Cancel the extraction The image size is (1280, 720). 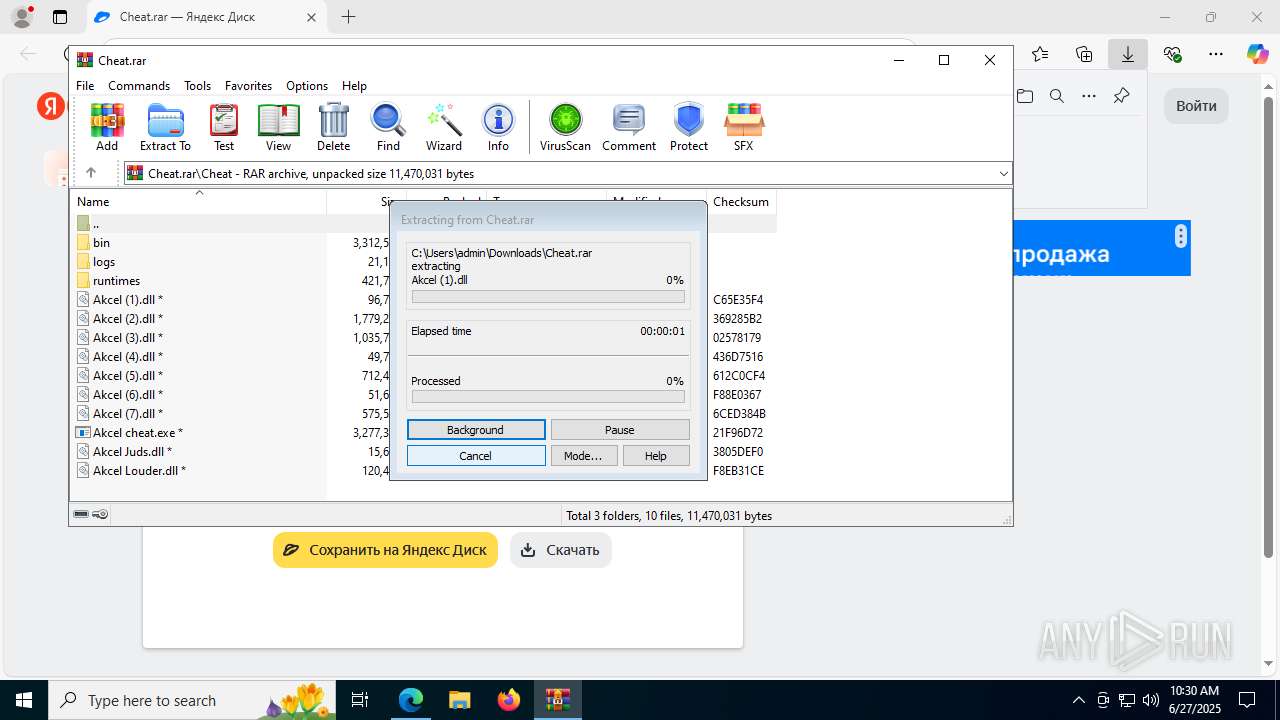[x=476, y=456]
